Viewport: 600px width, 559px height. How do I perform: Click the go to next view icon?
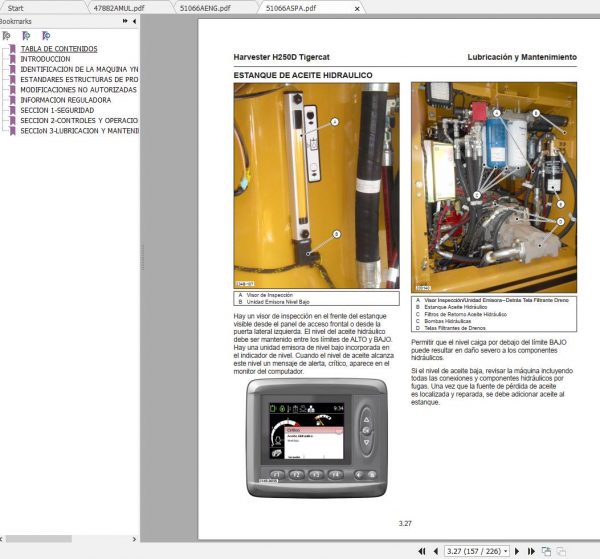(561, 551)
